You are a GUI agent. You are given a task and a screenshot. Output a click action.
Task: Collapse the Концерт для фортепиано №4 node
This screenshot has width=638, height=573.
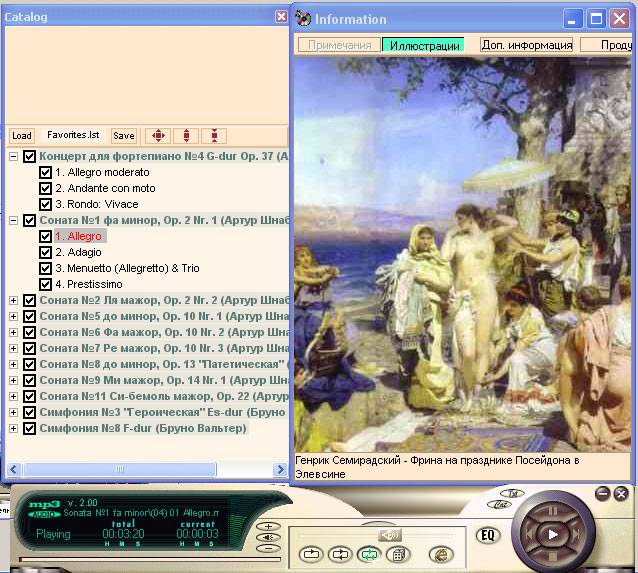tap(13, 156)
